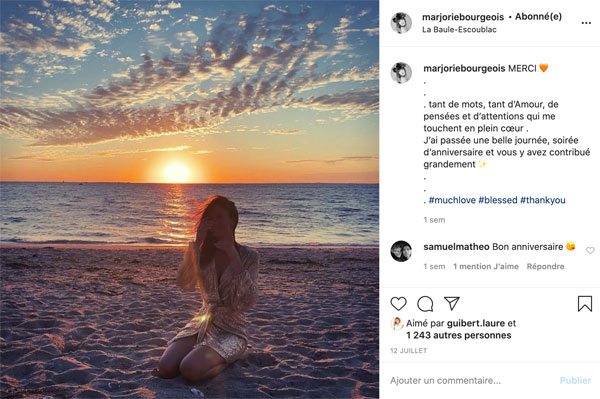600x399 pixels.
Task: Like the post with heart icon
Action: (x=398, y=304)
